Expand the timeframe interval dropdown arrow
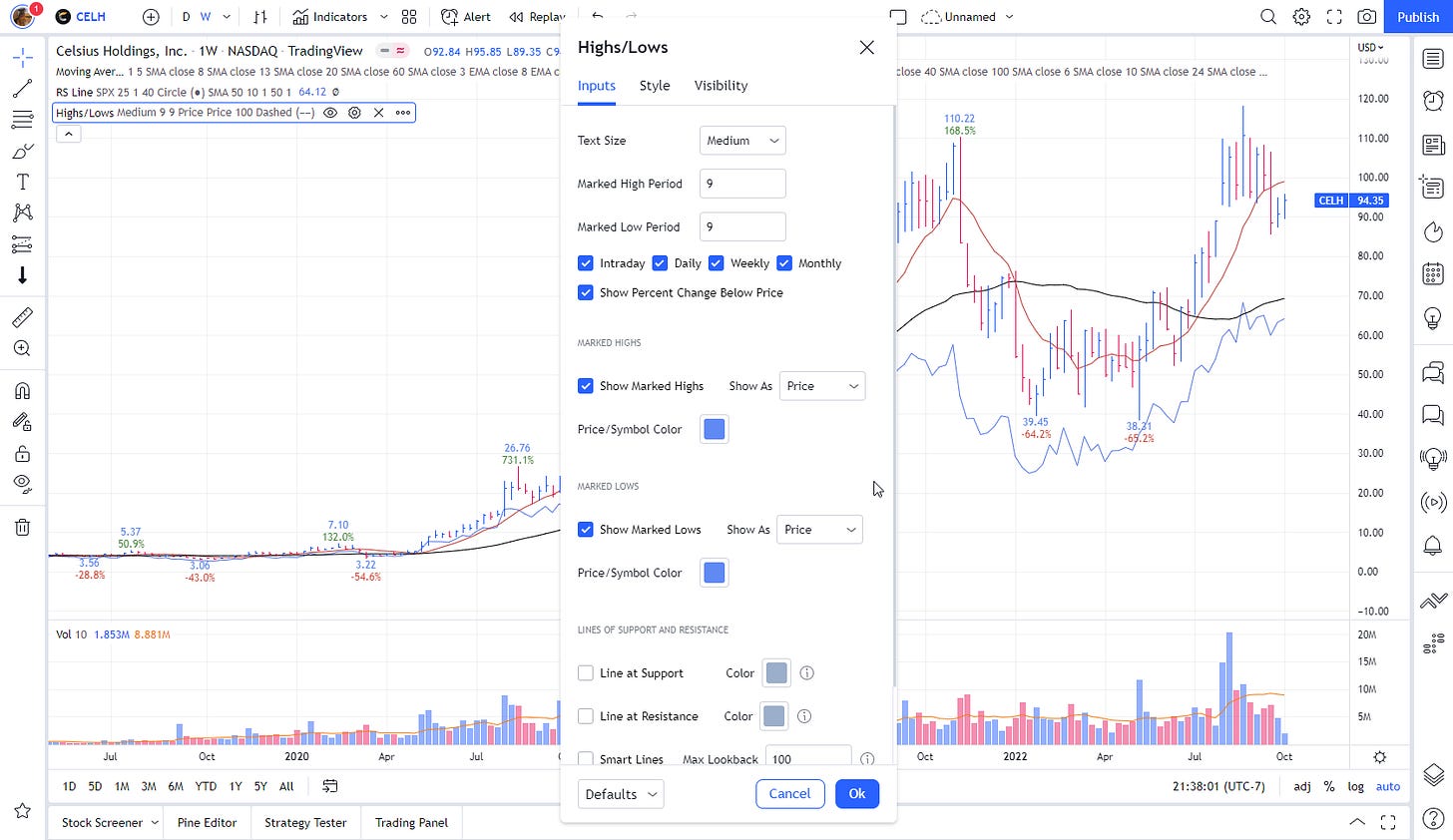Viewport: 1453px width, 840px height. pyautogui.click(x=227, y=17)
